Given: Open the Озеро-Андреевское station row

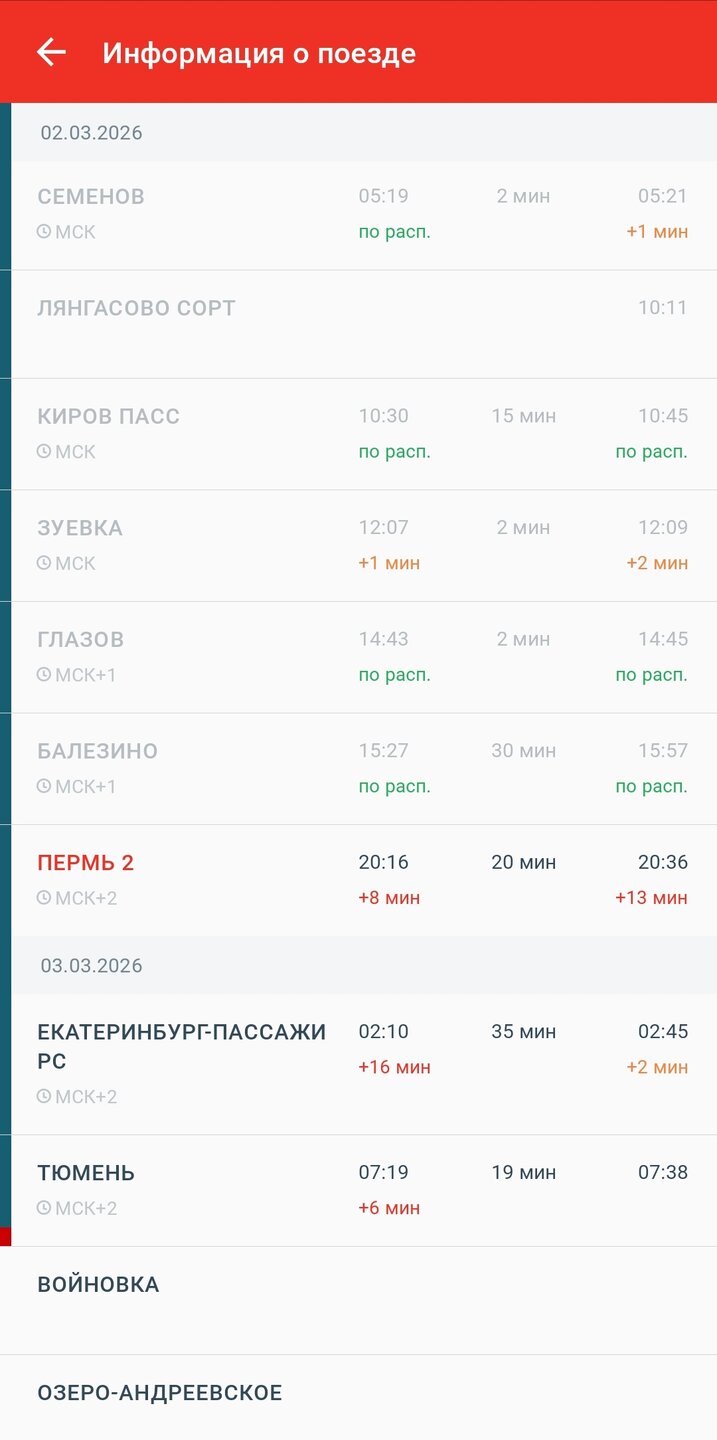Looking at the screenshot, I should 160,1393.
